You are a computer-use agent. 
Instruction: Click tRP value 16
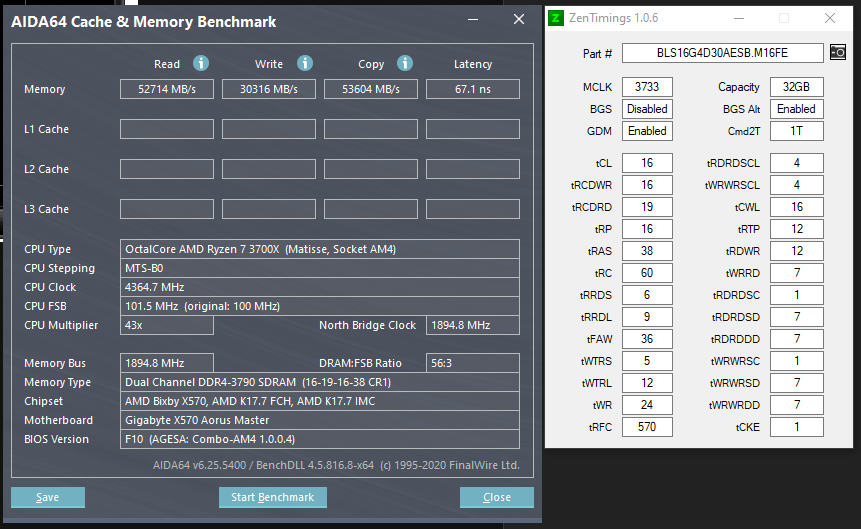click(647, 229)
